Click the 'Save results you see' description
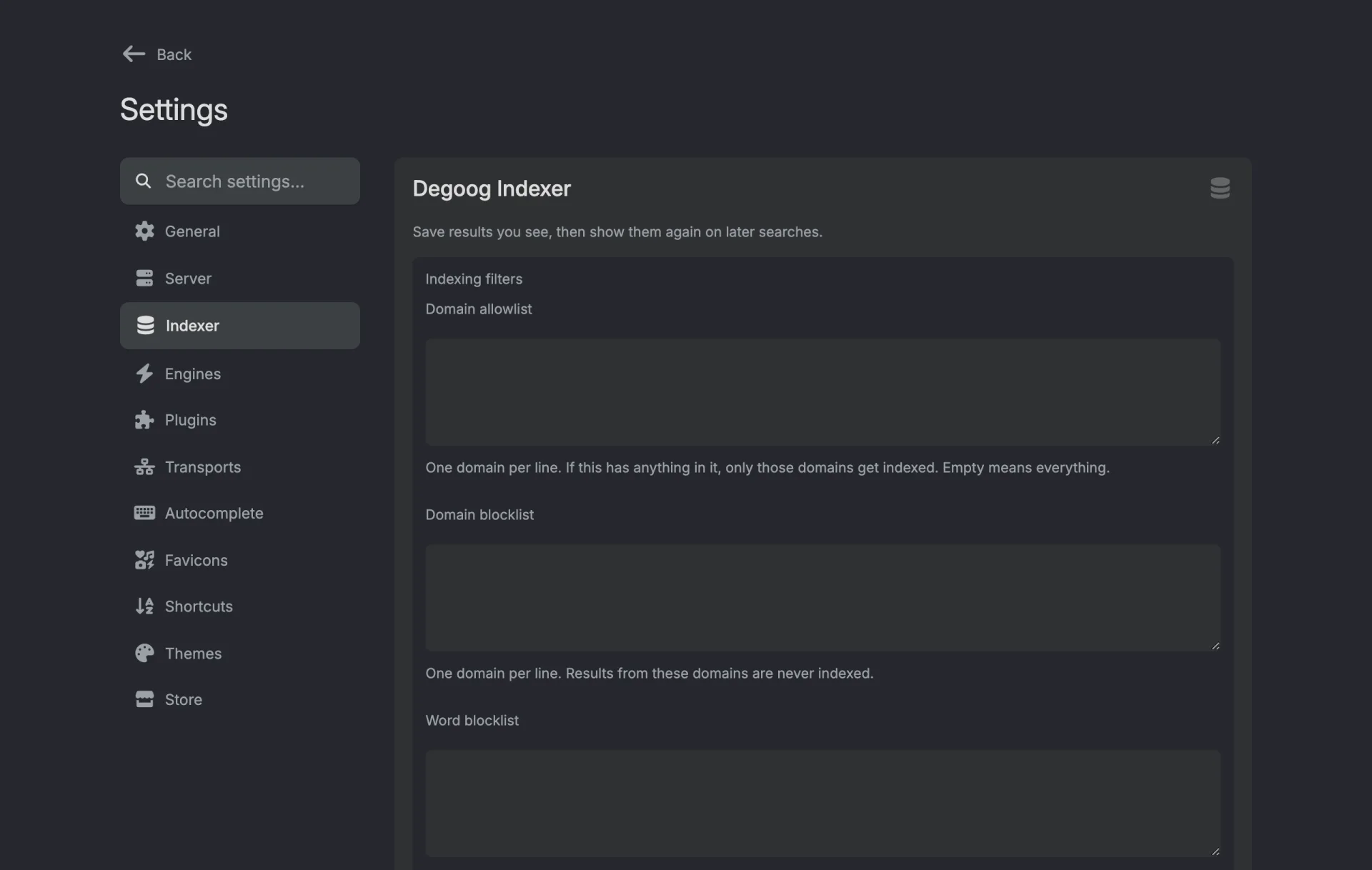This screenshot has height=870, width=1372. [617, 232]
